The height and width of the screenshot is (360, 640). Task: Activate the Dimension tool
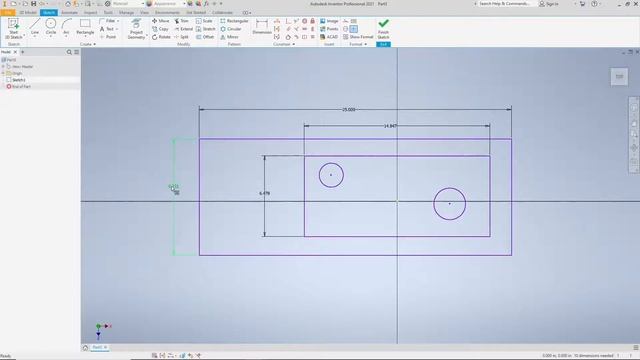tap(262, 27)
